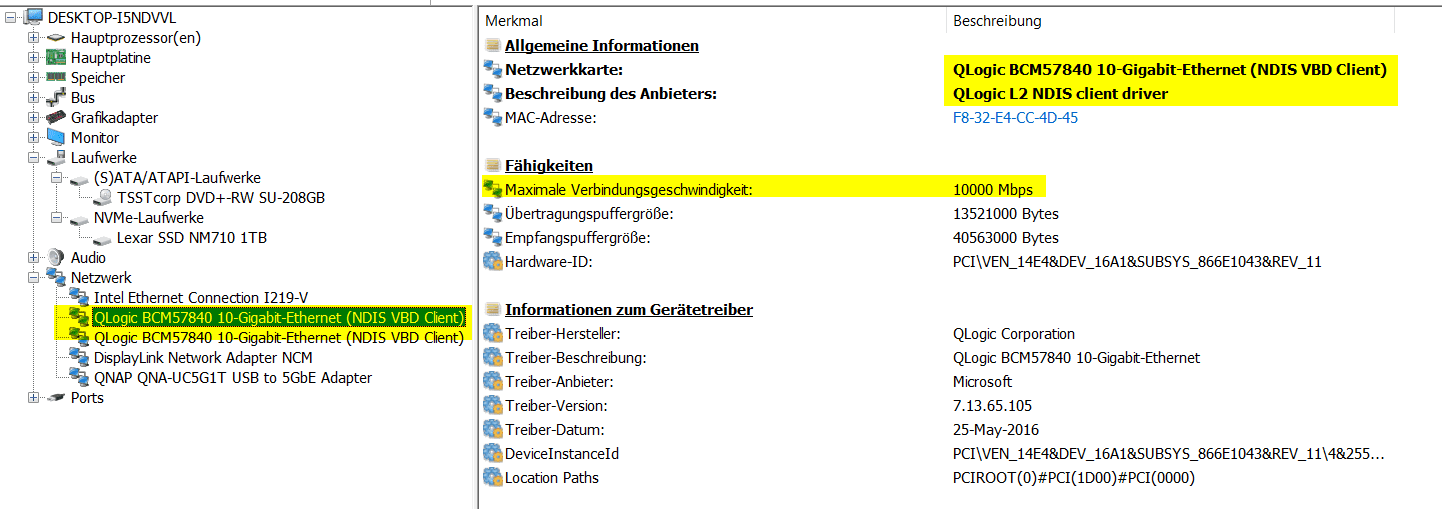Click the Grafikadapter icon in tree

coord(56,118)
